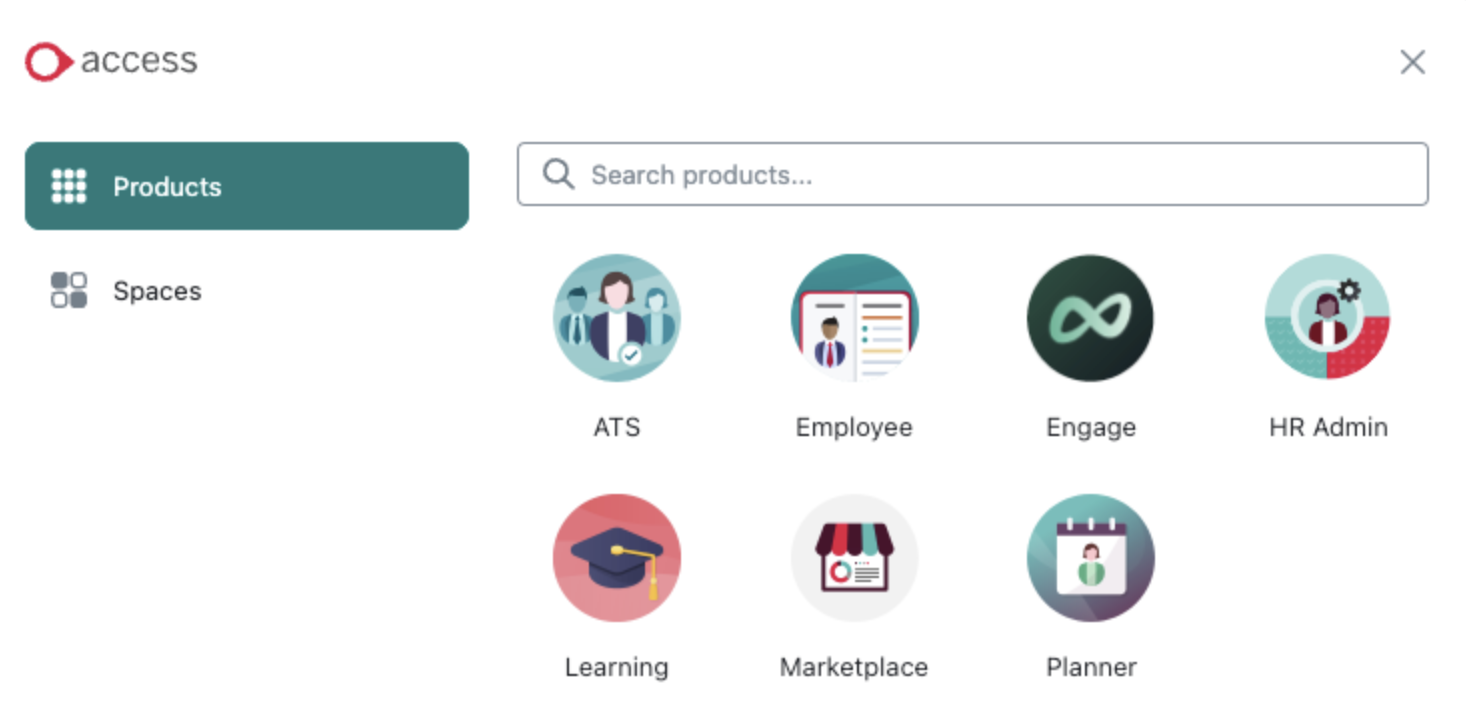Open the Learning graduation cap icon

click(x=616, y=558)
